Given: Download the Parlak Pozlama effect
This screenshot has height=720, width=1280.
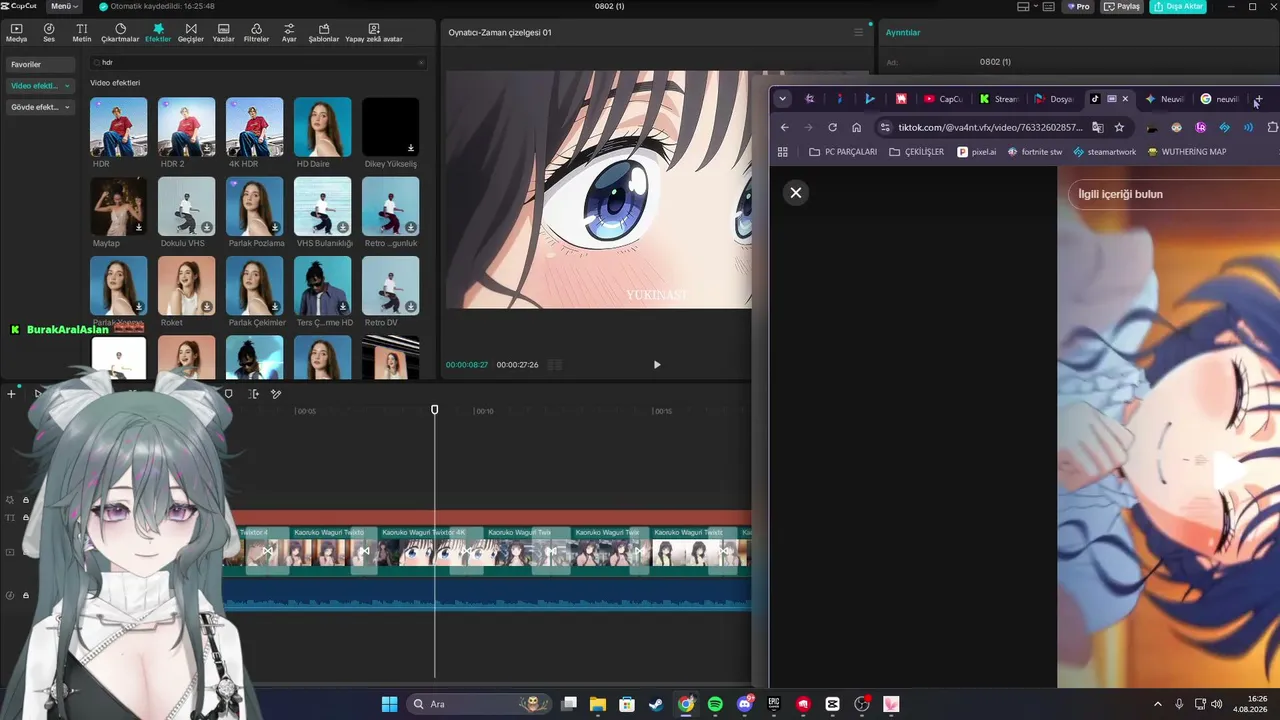Looking at the screenshot, I should tap(275, 227).
